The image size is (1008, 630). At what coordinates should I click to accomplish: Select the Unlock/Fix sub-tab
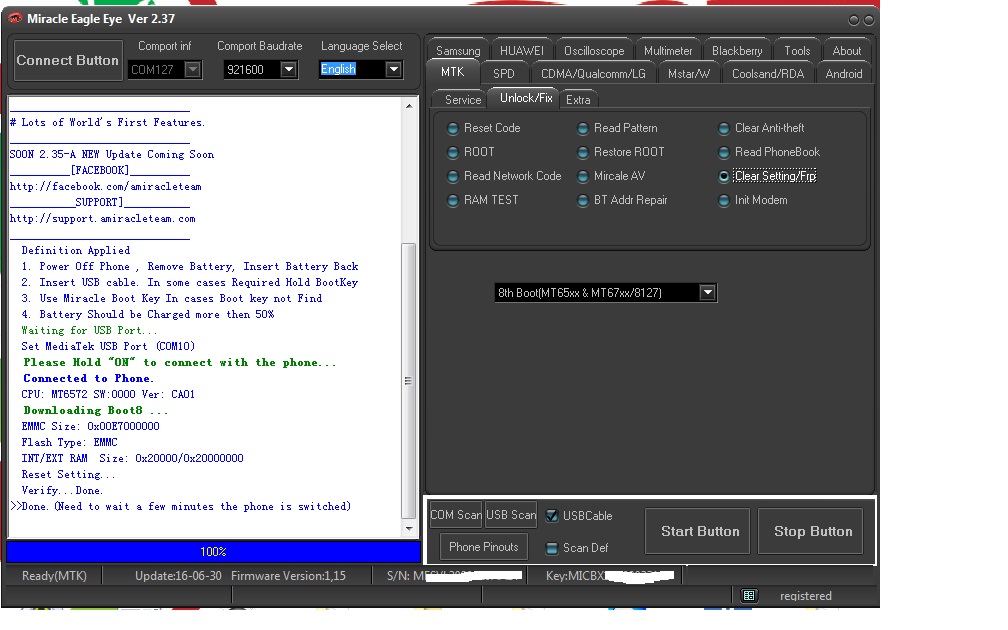pos(526,98)
